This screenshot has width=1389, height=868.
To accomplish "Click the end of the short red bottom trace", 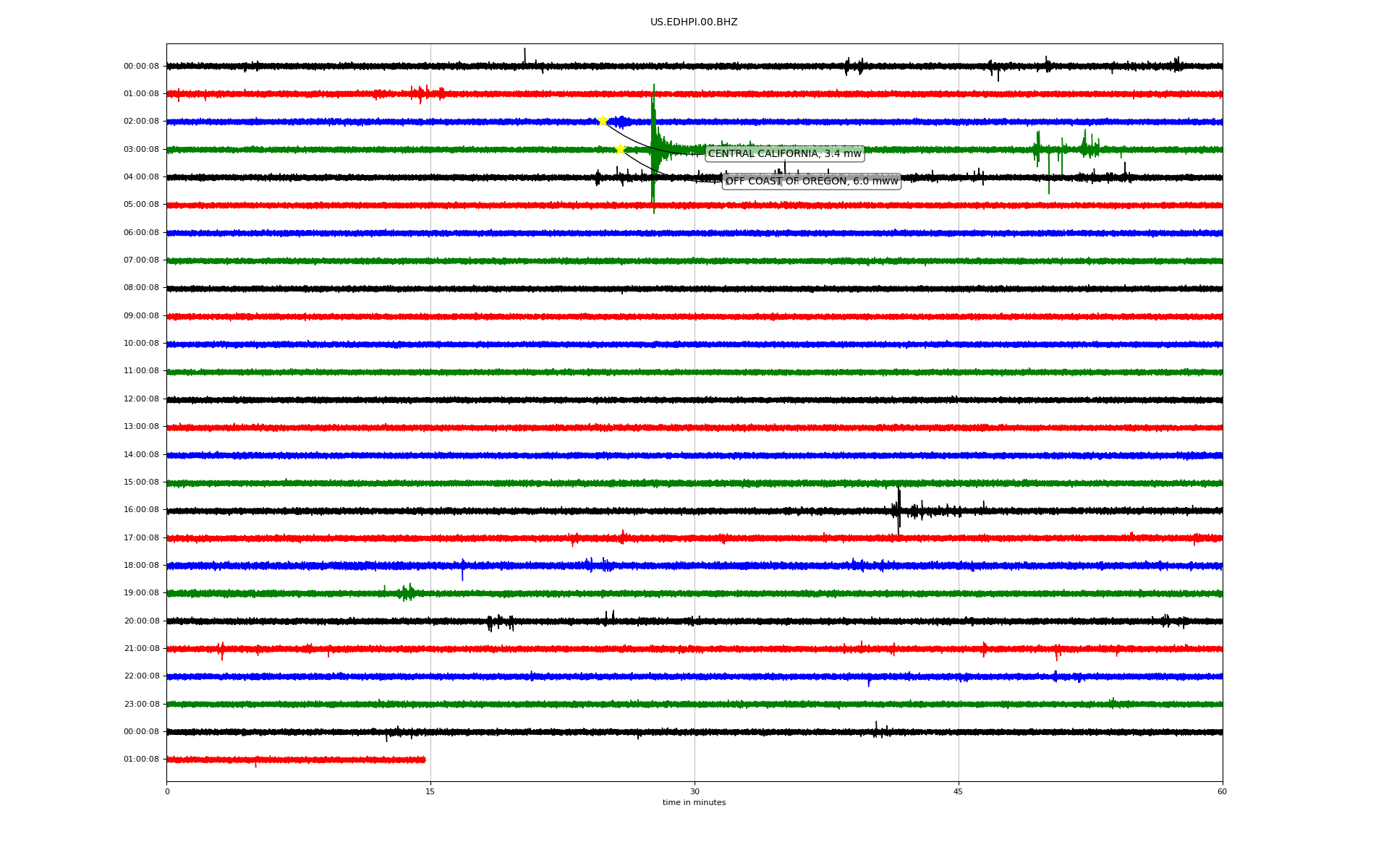I will click(425, 759).
